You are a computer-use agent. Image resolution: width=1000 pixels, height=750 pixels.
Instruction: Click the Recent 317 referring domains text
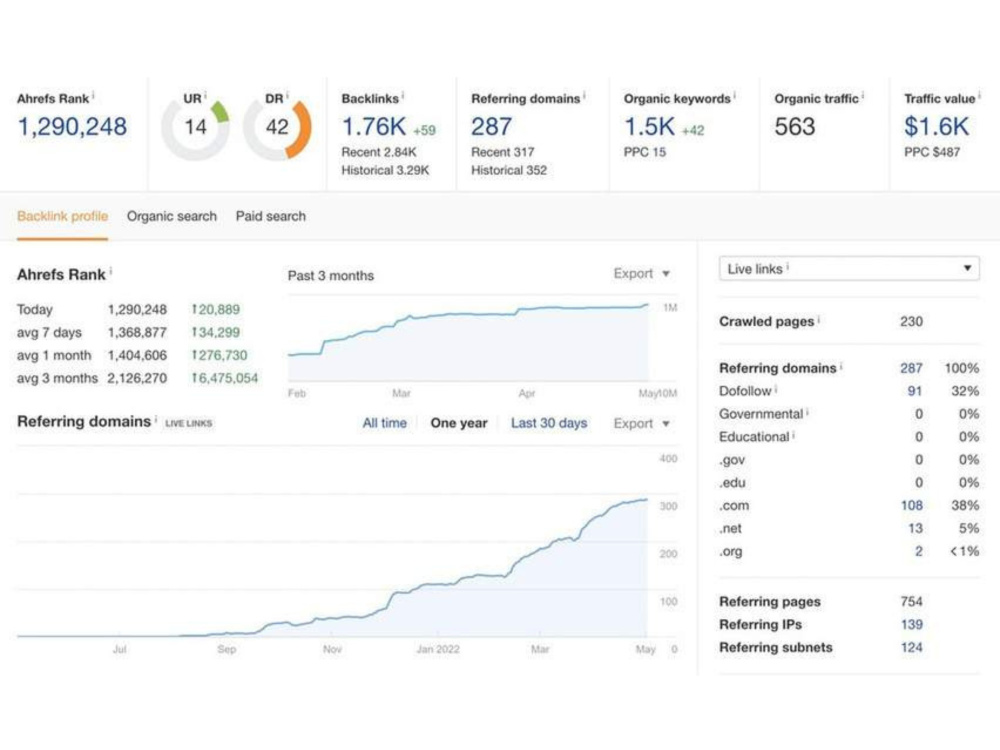503,152
